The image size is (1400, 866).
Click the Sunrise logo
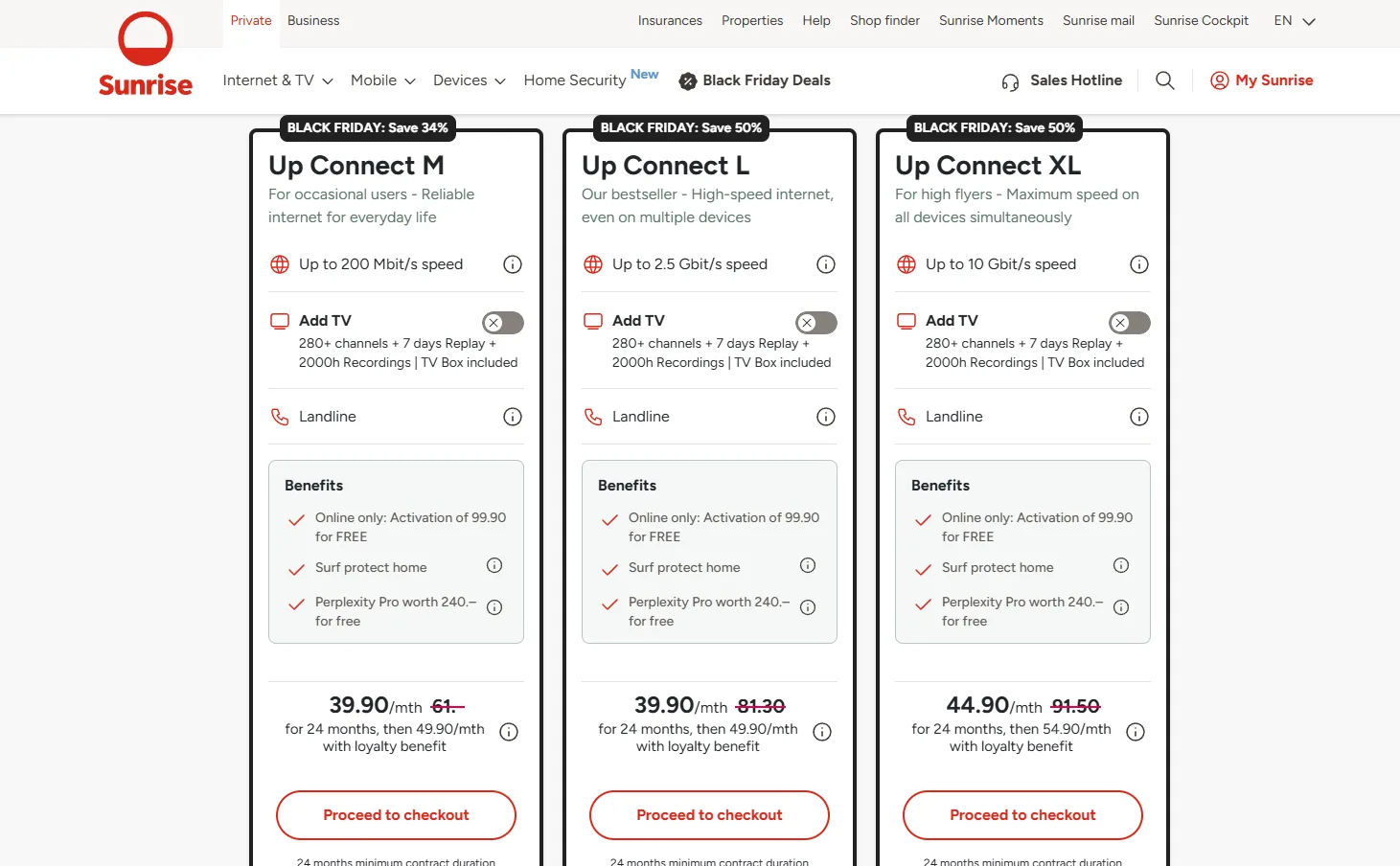146,56
